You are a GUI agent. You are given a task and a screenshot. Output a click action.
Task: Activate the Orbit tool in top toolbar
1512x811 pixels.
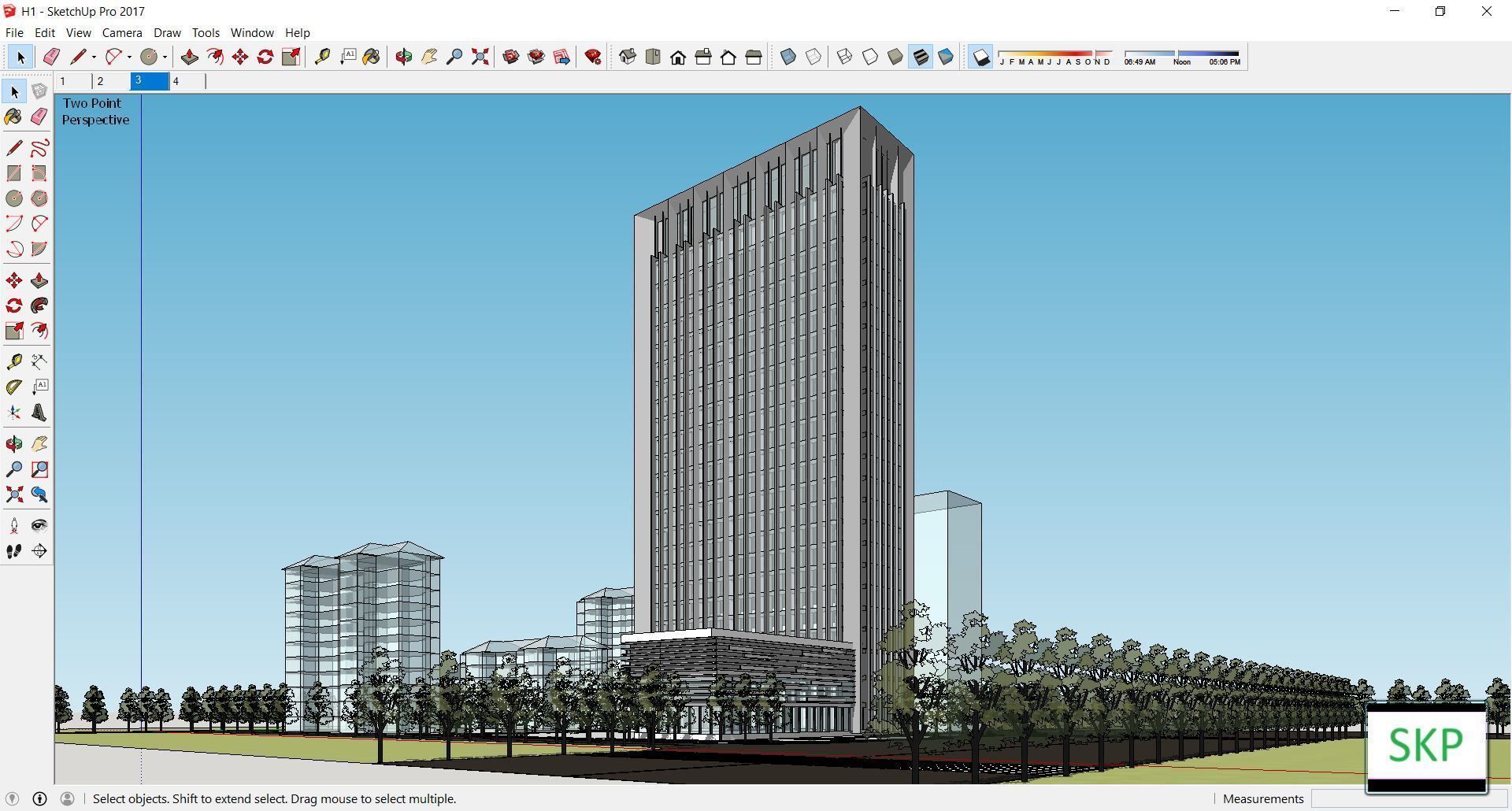click(404, 57)
